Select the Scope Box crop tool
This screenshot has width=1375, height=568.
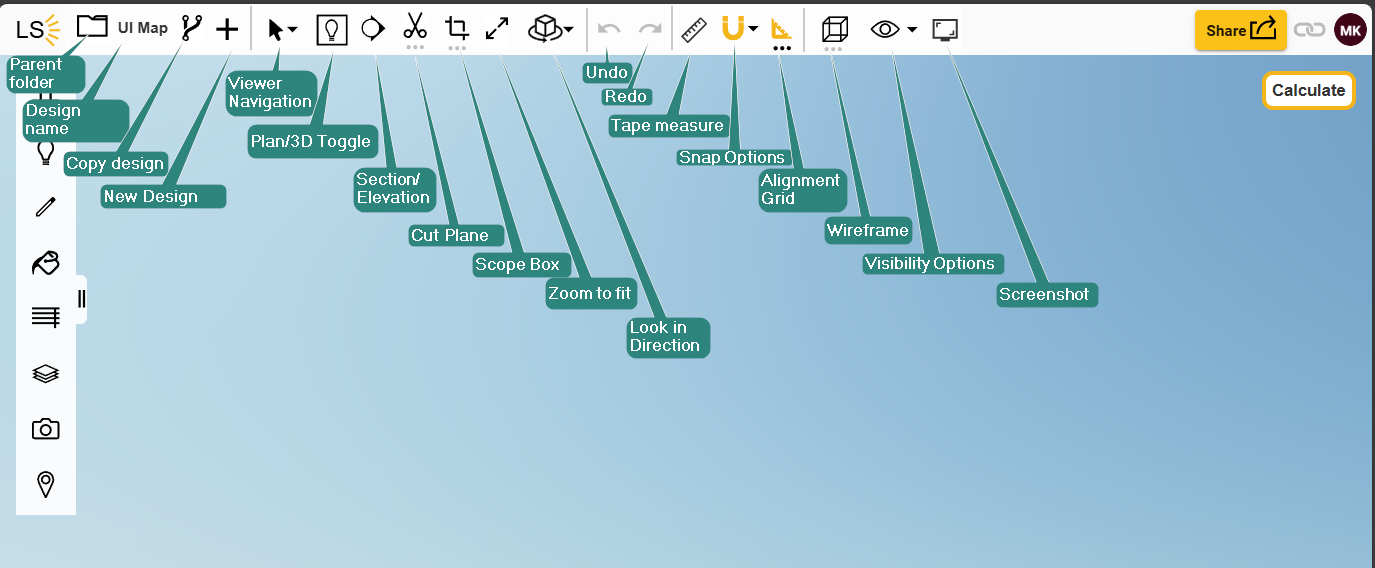457,28
